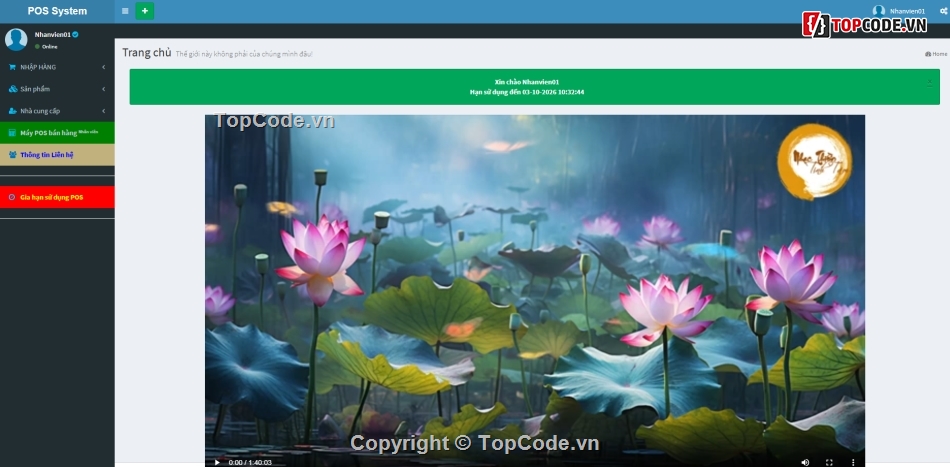950x467 pixels.
Task: Enter fullscreen mode for the video
Action: (x=829, y=462)
